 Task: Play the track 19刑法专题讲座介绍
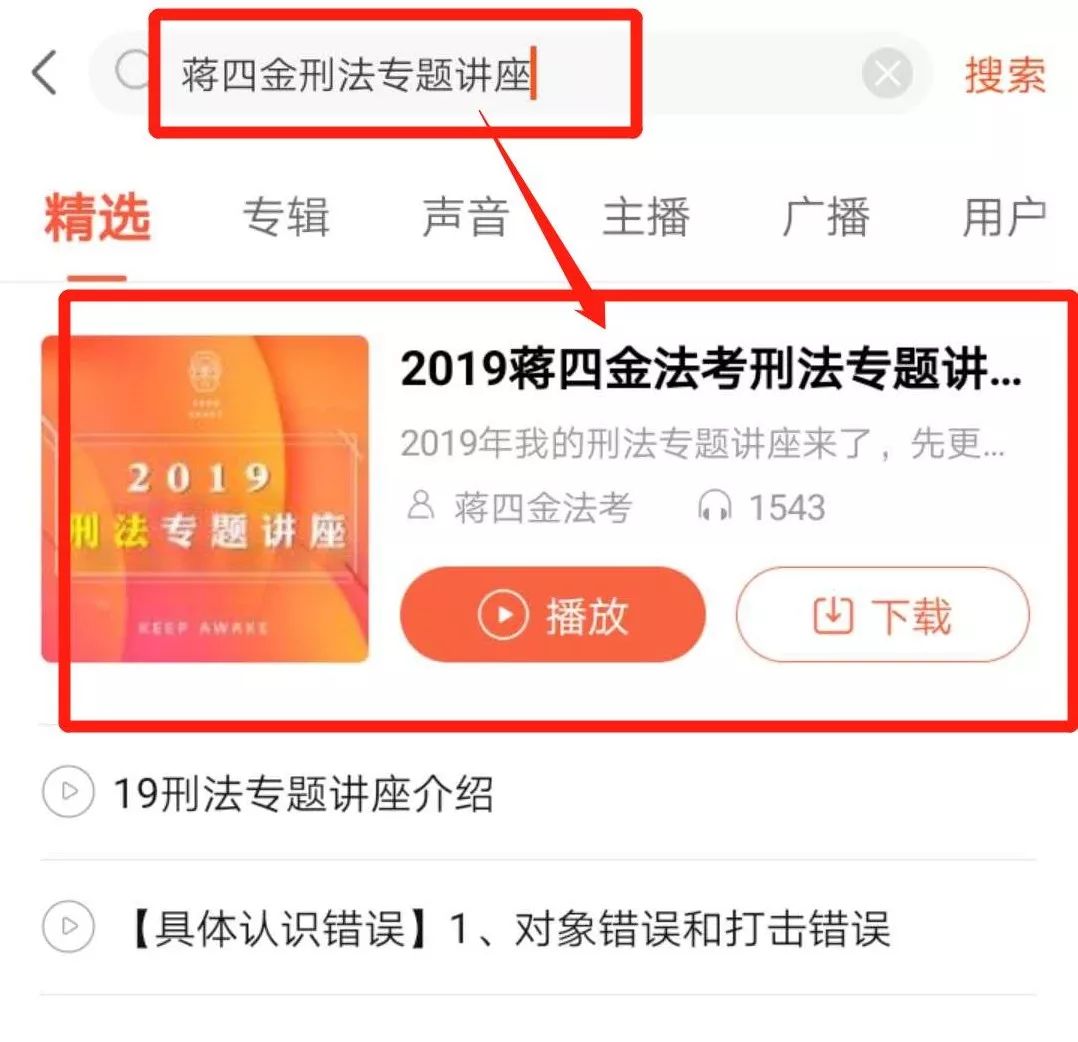pos(302,792)
